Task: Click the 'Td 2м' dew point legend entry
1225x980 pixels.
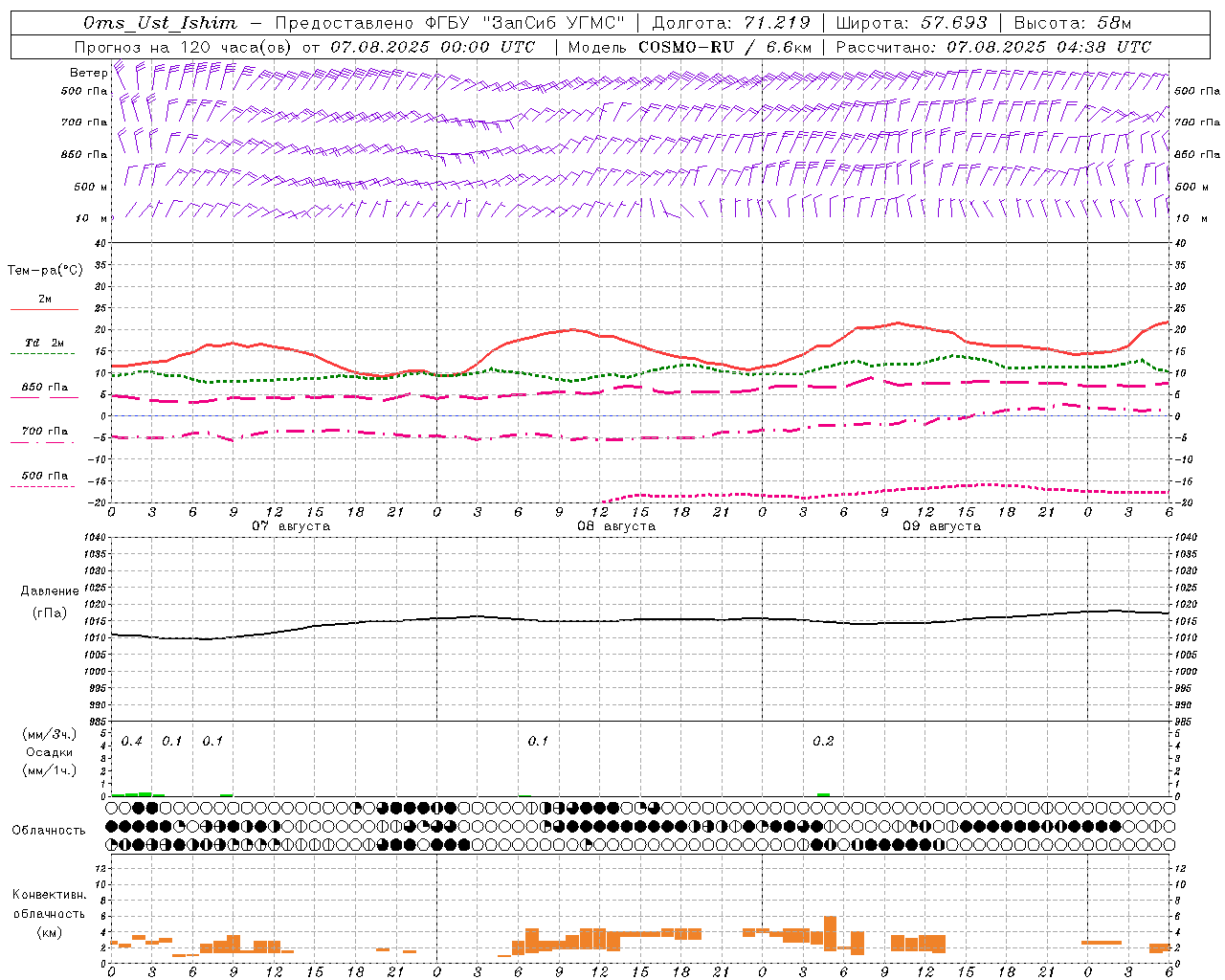Action: pyautogui.click(x=44, y=344)
